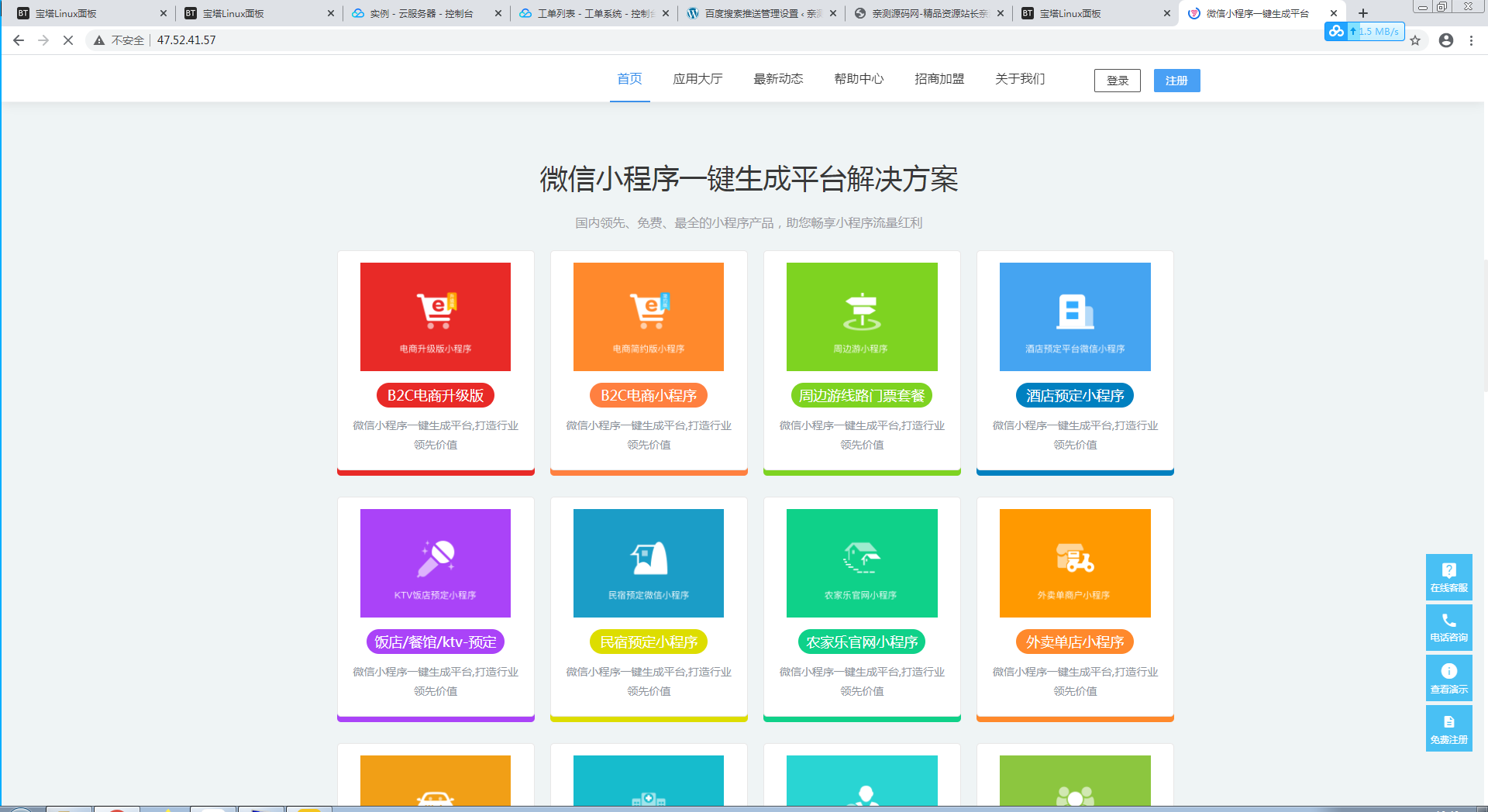Click the 查看演示 view demo icon
Image resolution: width=1488 pixels, height=812 pixels.
[1449, 678]
